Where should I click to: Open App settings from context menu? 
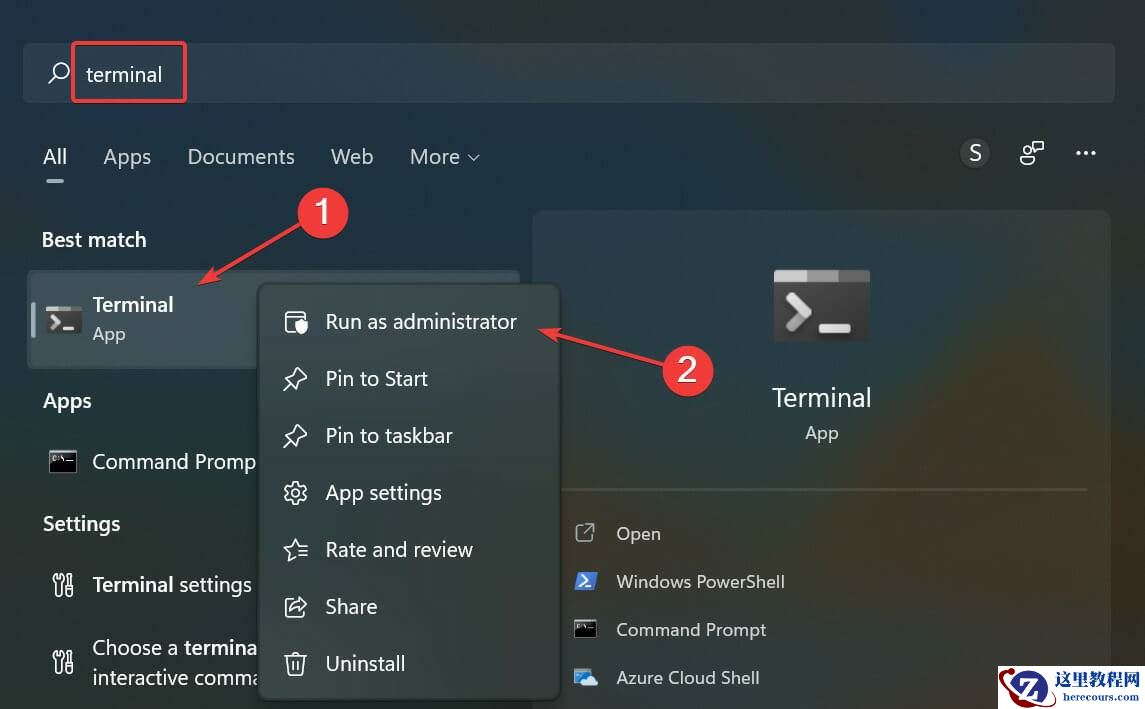409,493
